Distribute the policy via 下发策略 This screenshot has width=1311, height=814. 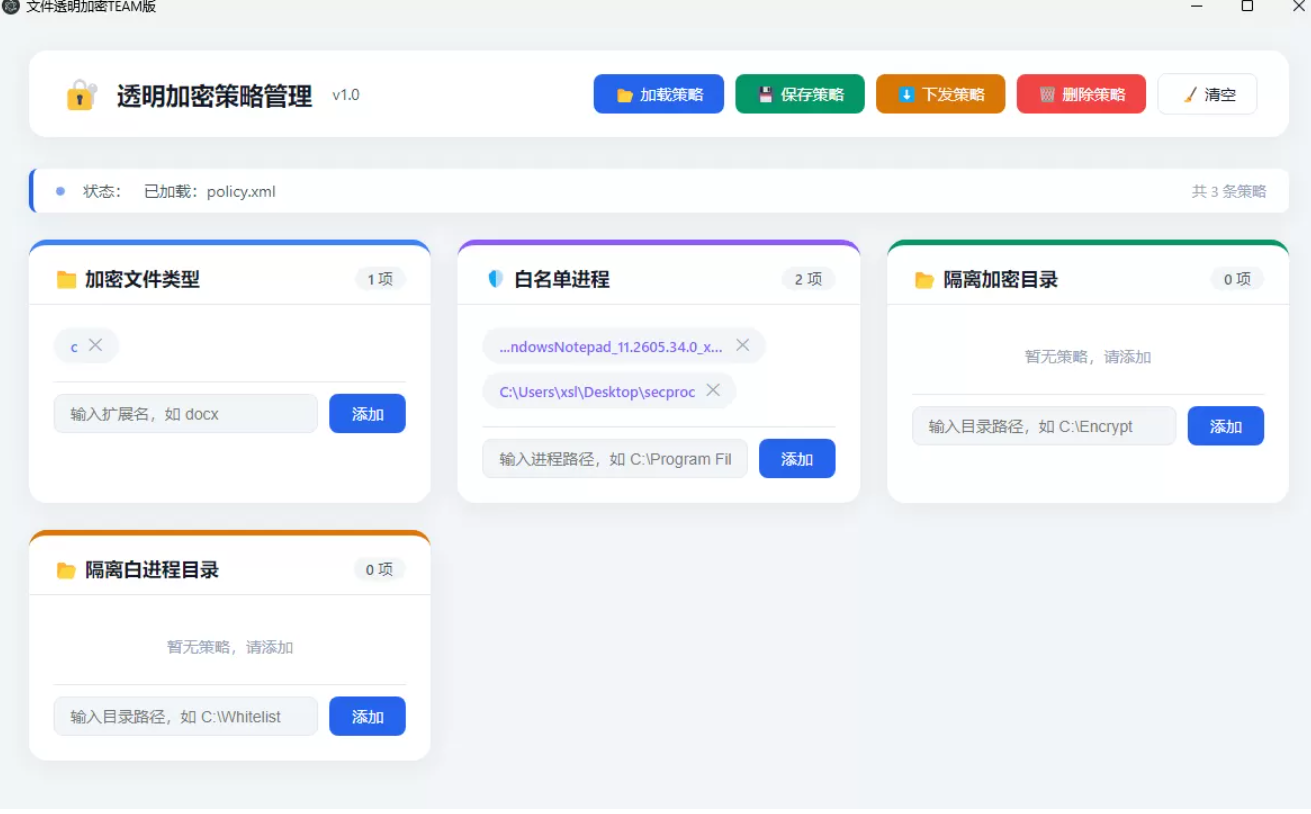click(941, 94)
